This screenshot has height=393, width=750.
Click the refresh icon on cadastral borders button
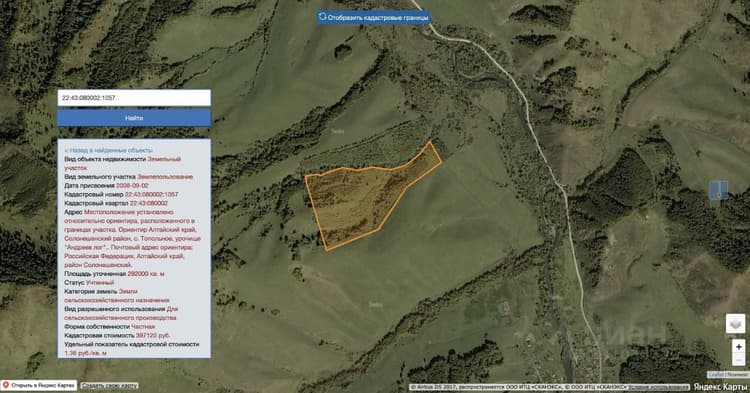pos(322,17)
